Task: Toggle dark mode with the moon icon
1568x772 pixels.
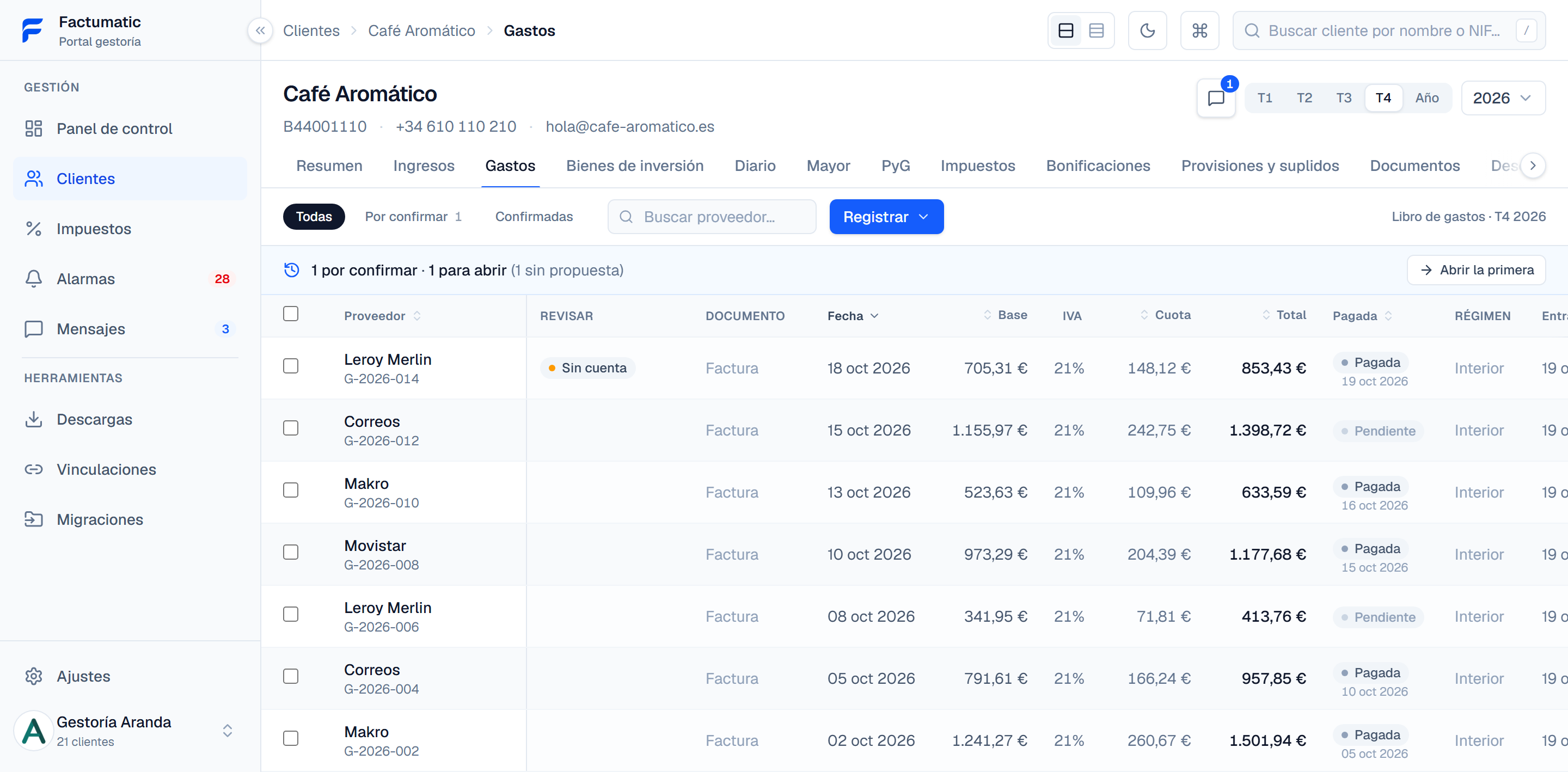Action: tap(1147, 30)
